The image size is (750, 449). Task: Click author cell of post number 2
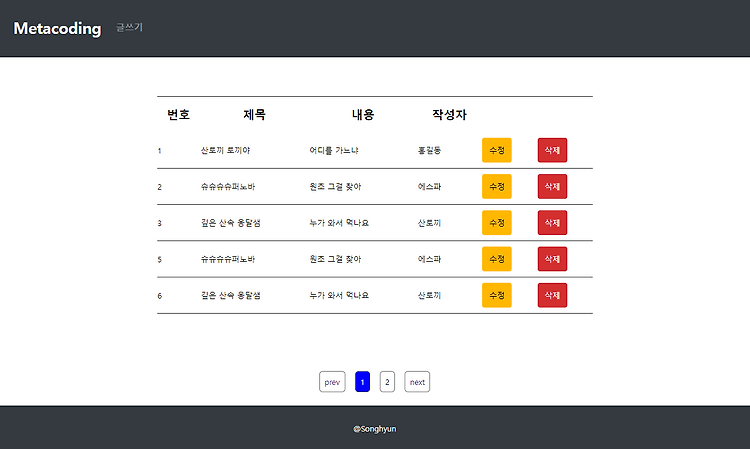pyautogui.click(x=430, y=186)
